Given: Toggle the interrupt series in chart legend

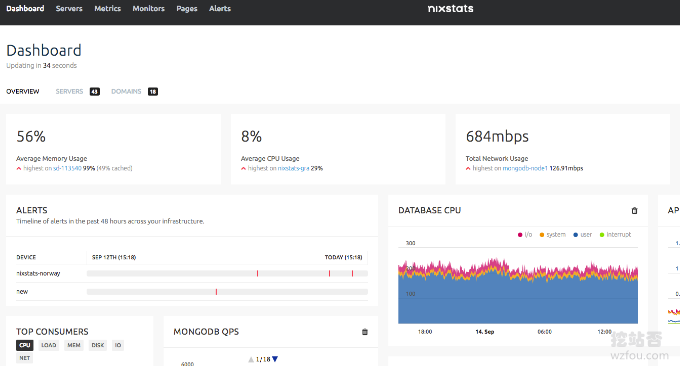Looking at the screenshot, I should (x=615, y=235).
